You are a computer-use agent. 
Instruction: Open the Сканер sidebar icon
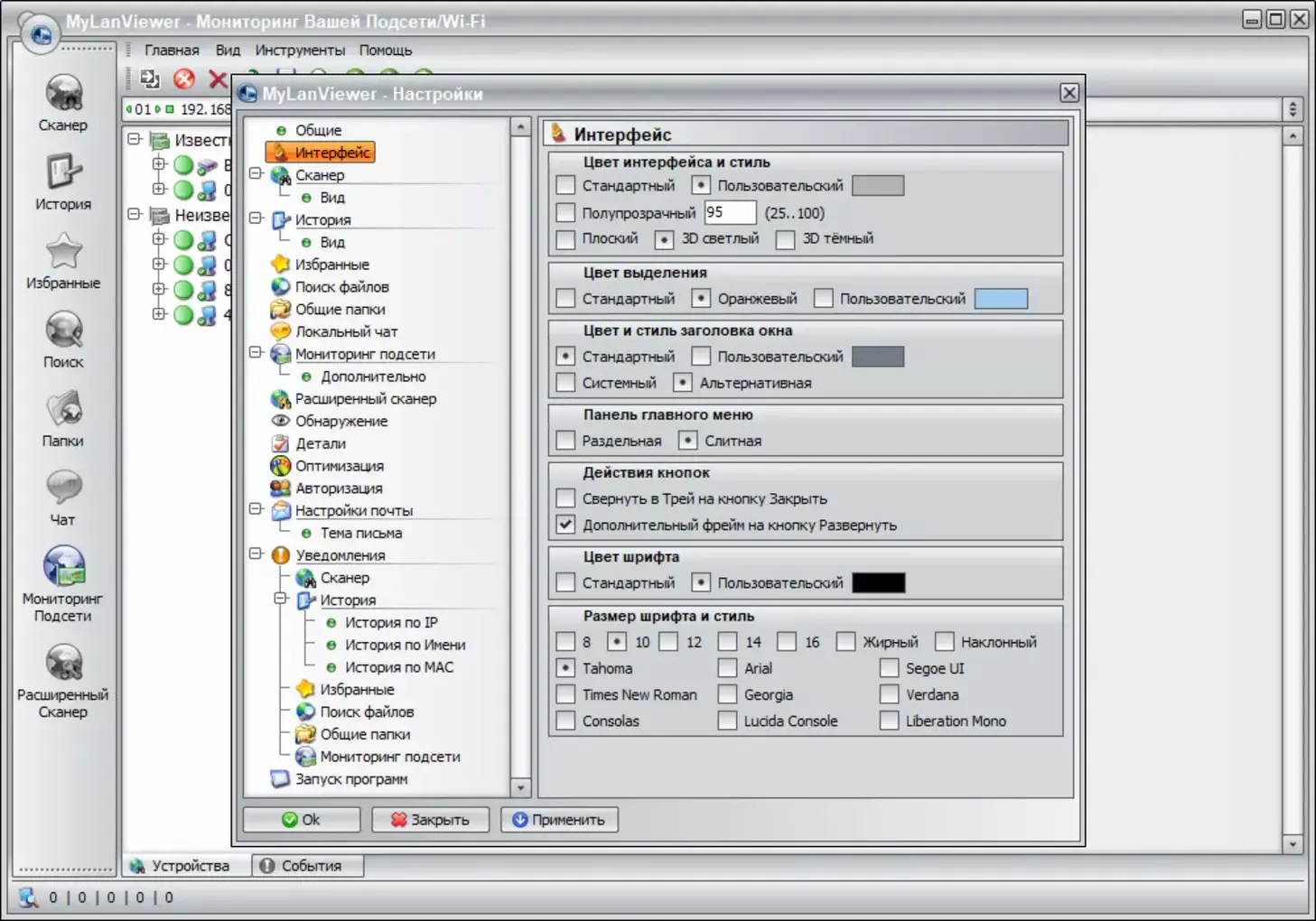tap(63, 94)
